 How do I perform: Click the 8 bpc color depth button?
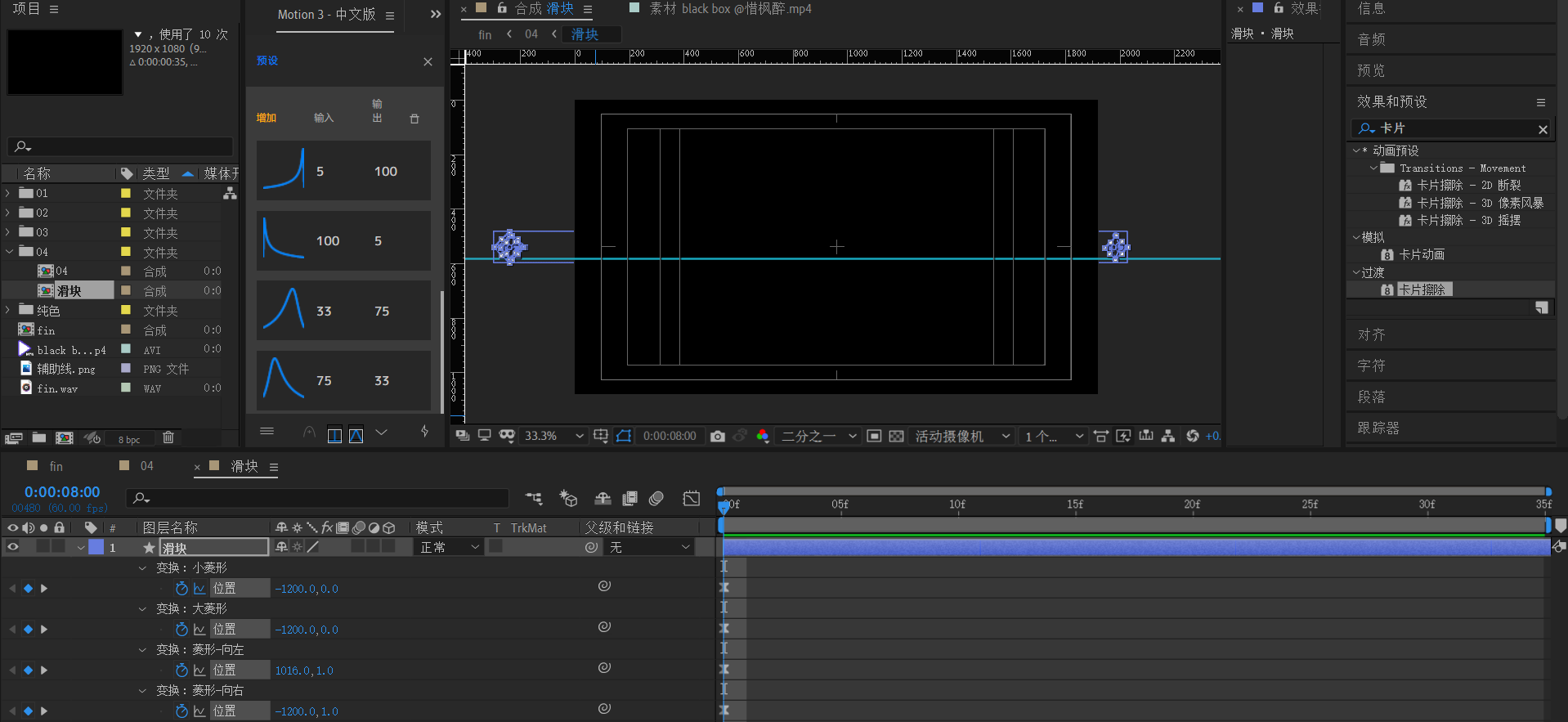coord(129,439)
